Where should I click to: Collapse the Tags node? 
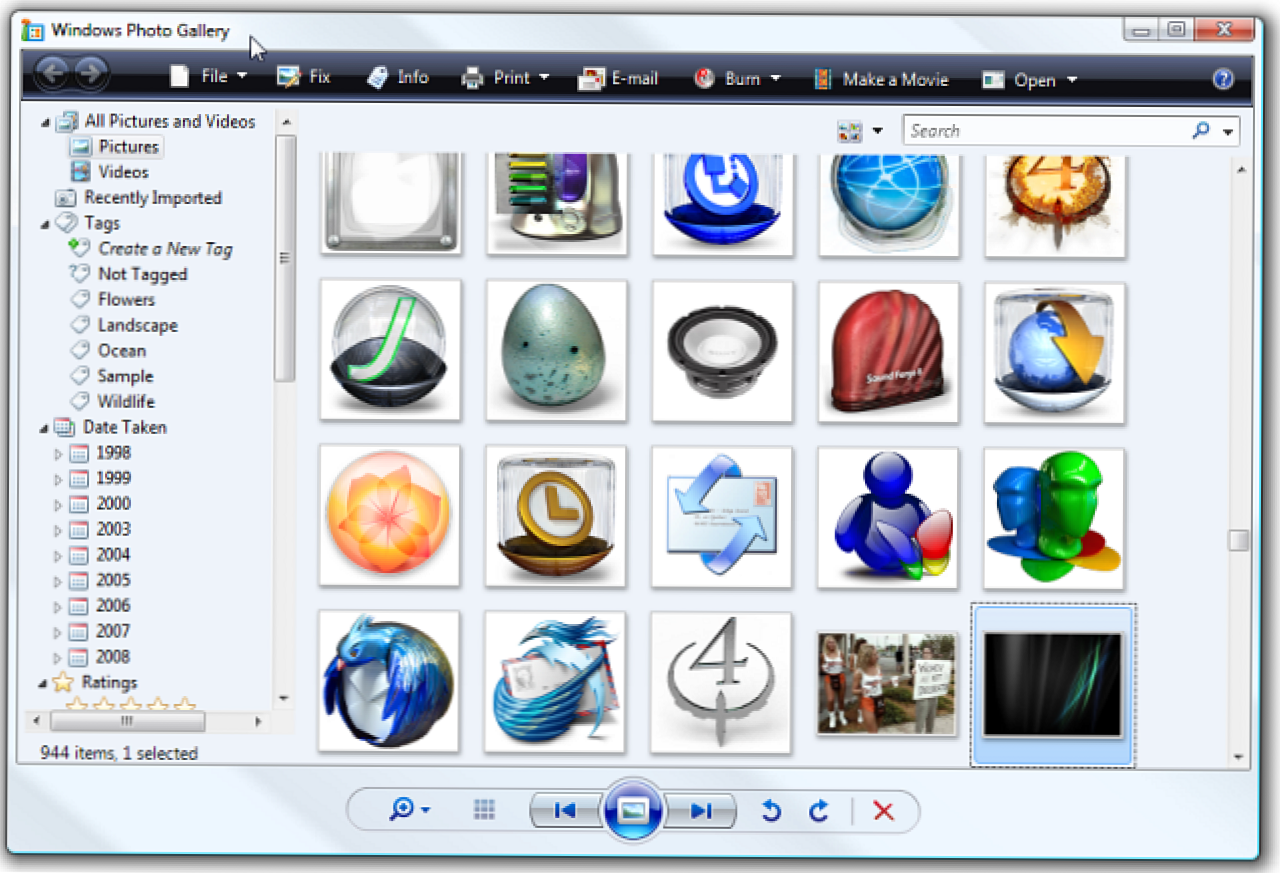(x=45, y=224)
